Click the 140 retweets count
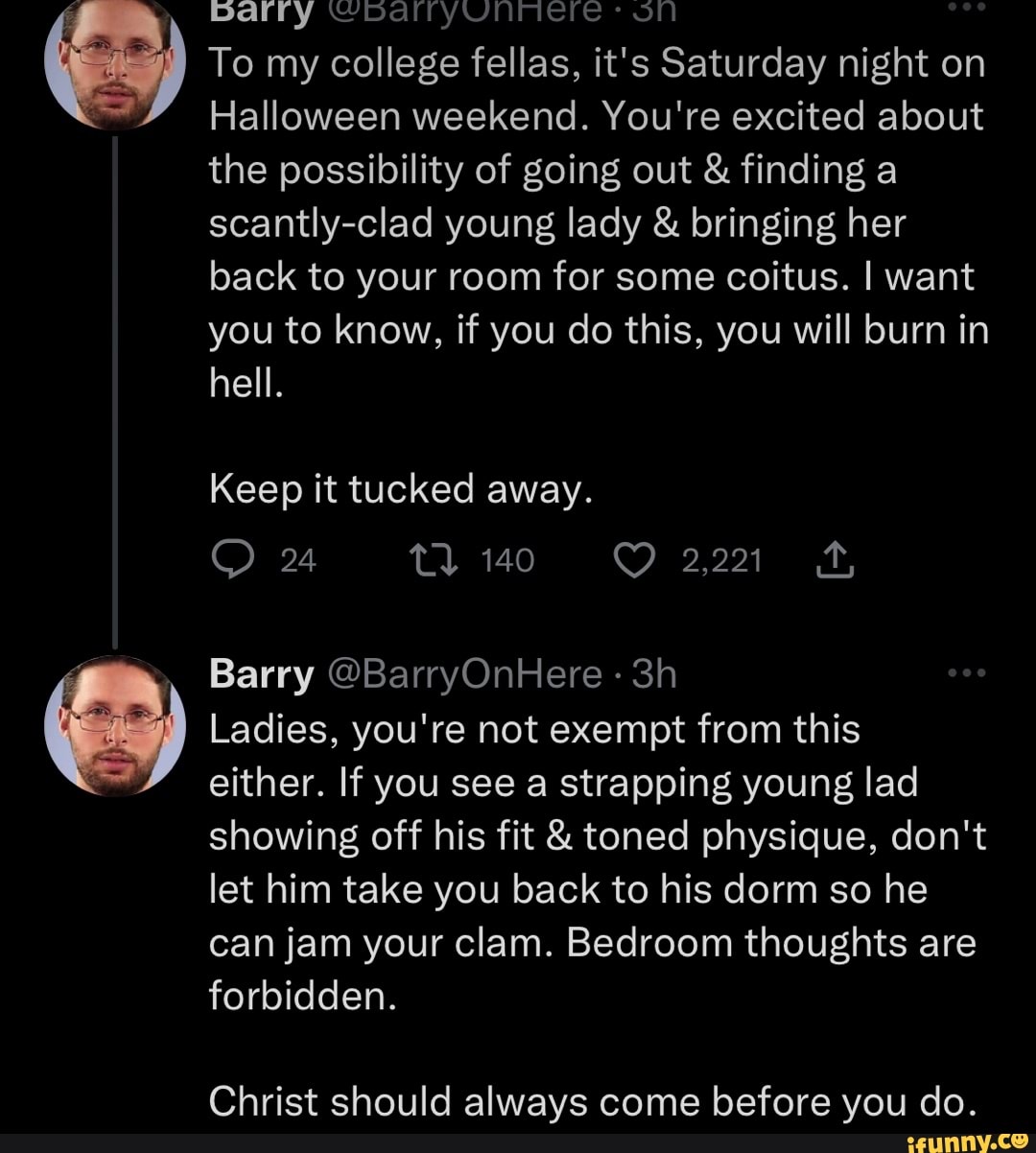The height and width of the screenshot is (1153, 1036). (x=506, y=560)
